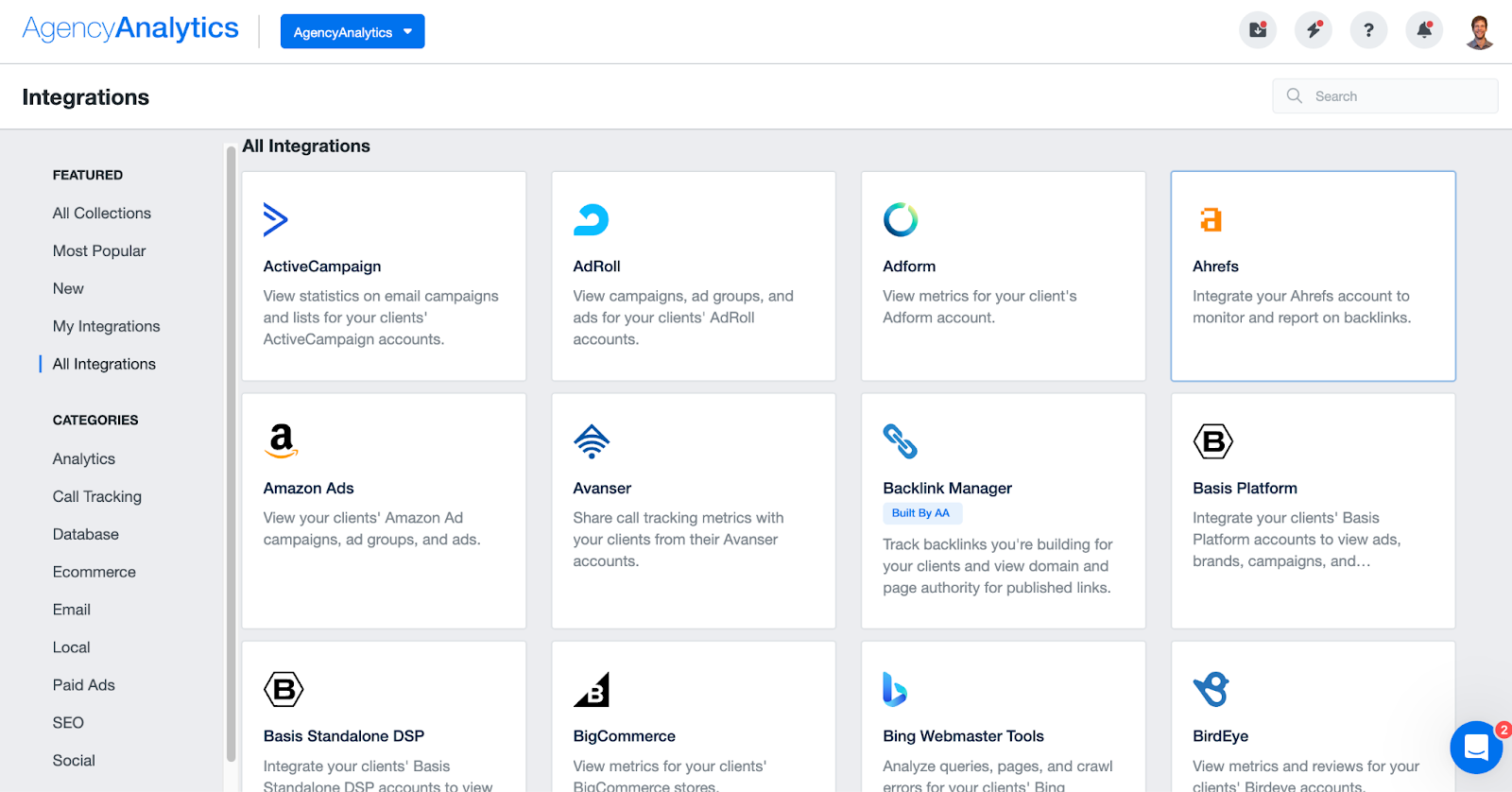The height and width of the screenshot is (792, 1512).
Task: Click the Backlink Manager chain-link icon
Action: [x=901, y=441]
